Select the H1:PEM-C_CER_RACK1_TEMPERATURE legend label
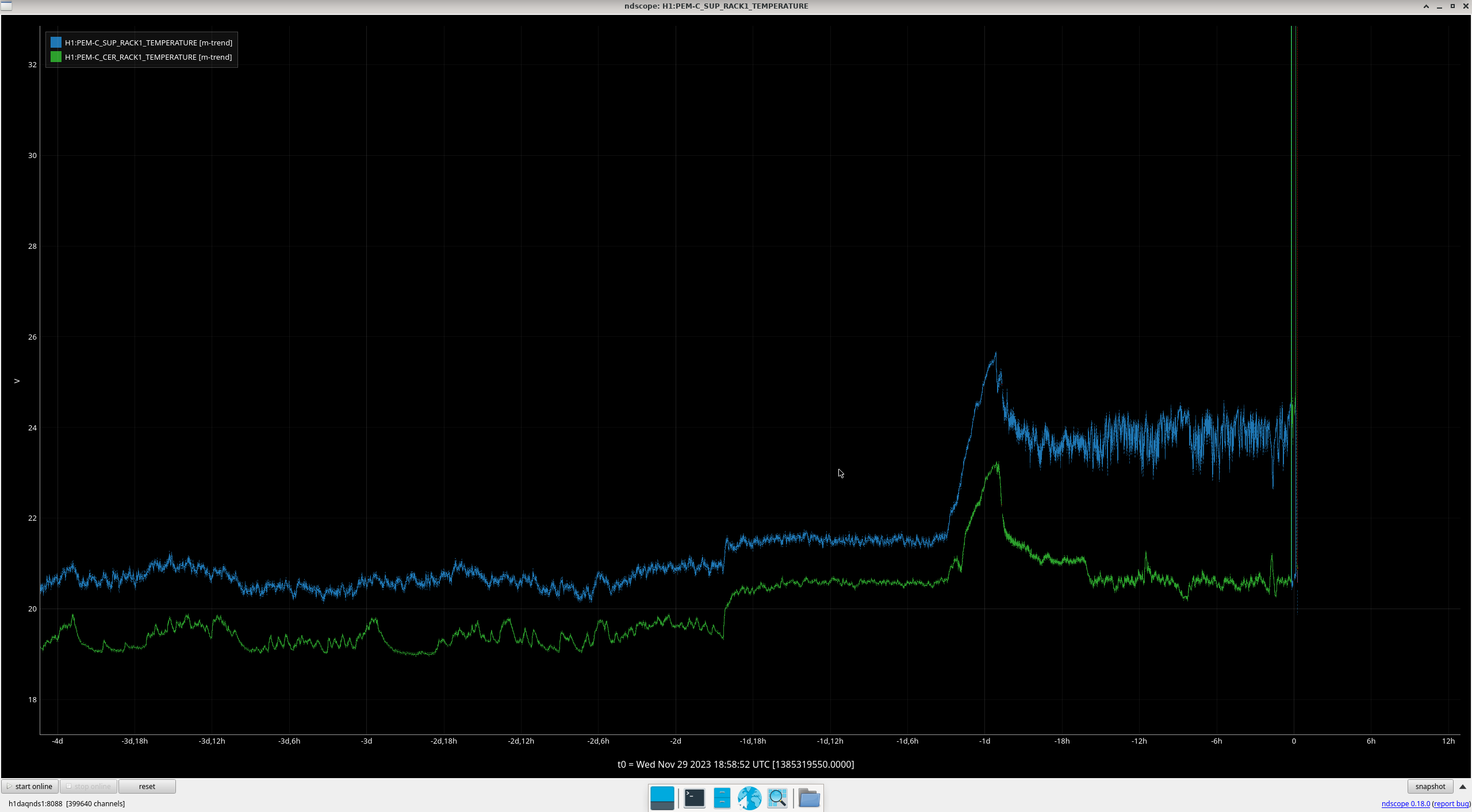This screenshot has width=1472, height=812. [148, 57]
